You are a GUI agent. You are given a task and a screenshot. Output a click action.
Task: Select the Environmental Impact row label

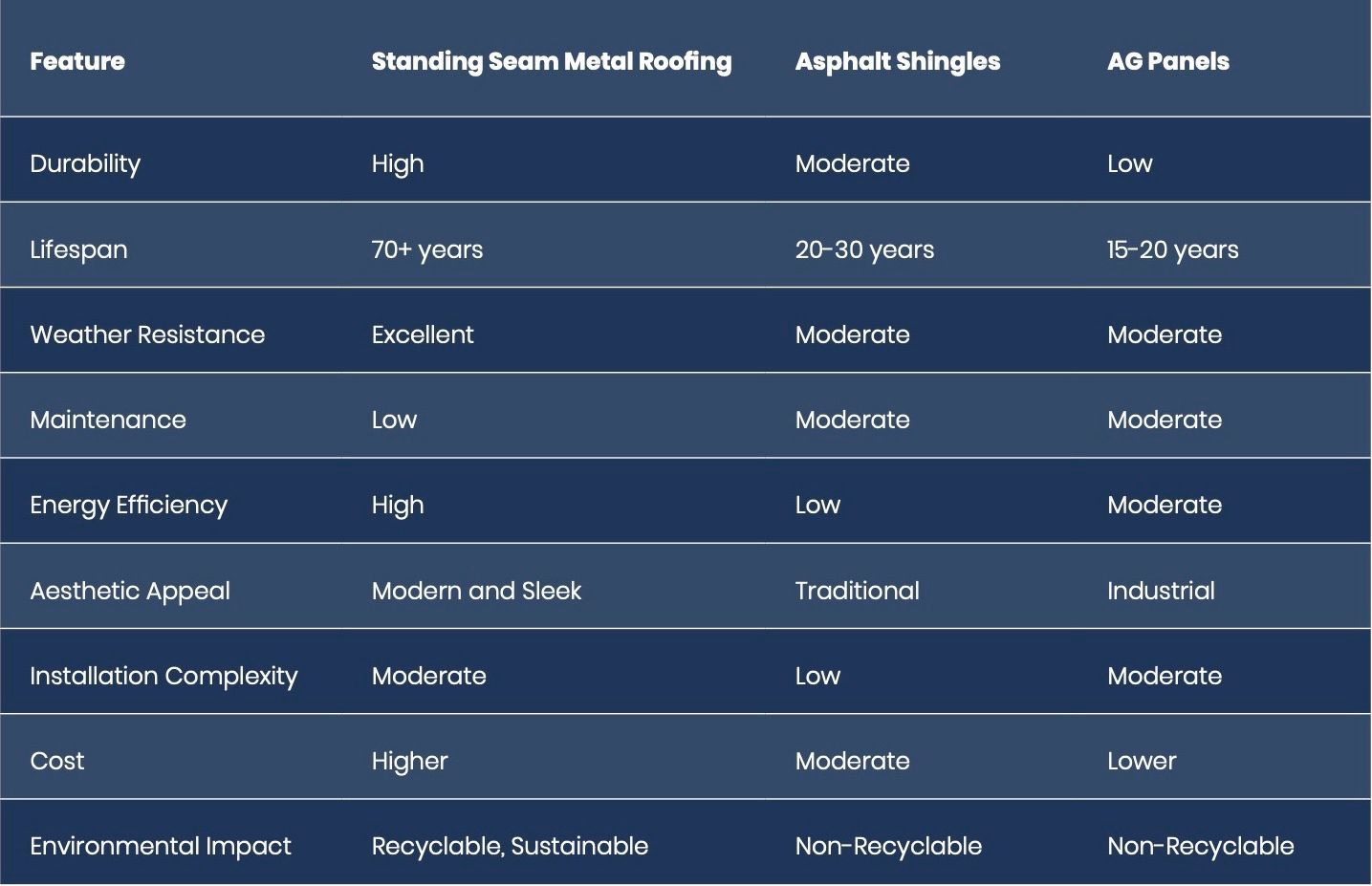coord(161,847)
